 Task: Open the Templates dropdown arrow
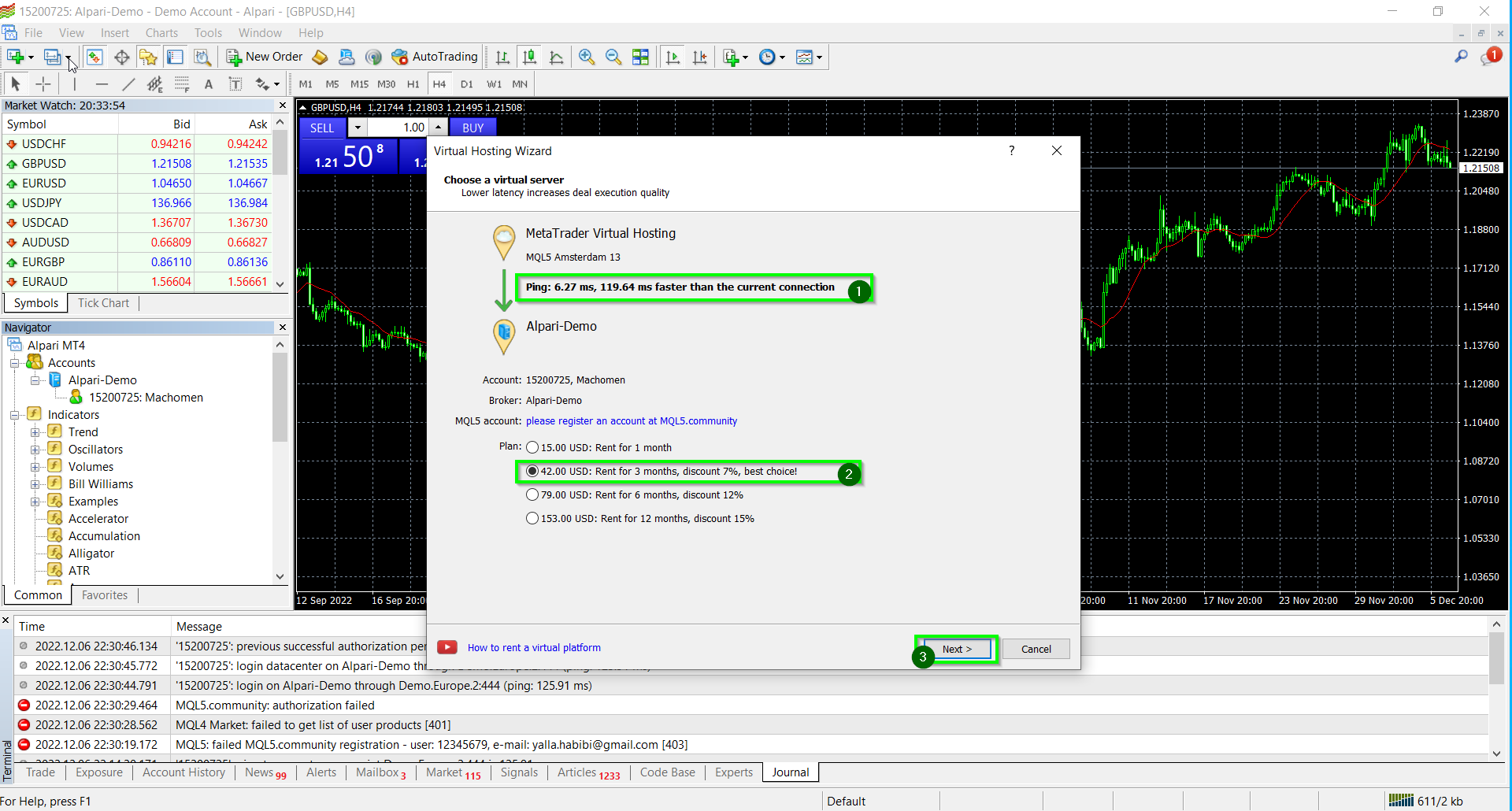pos(820,57)
